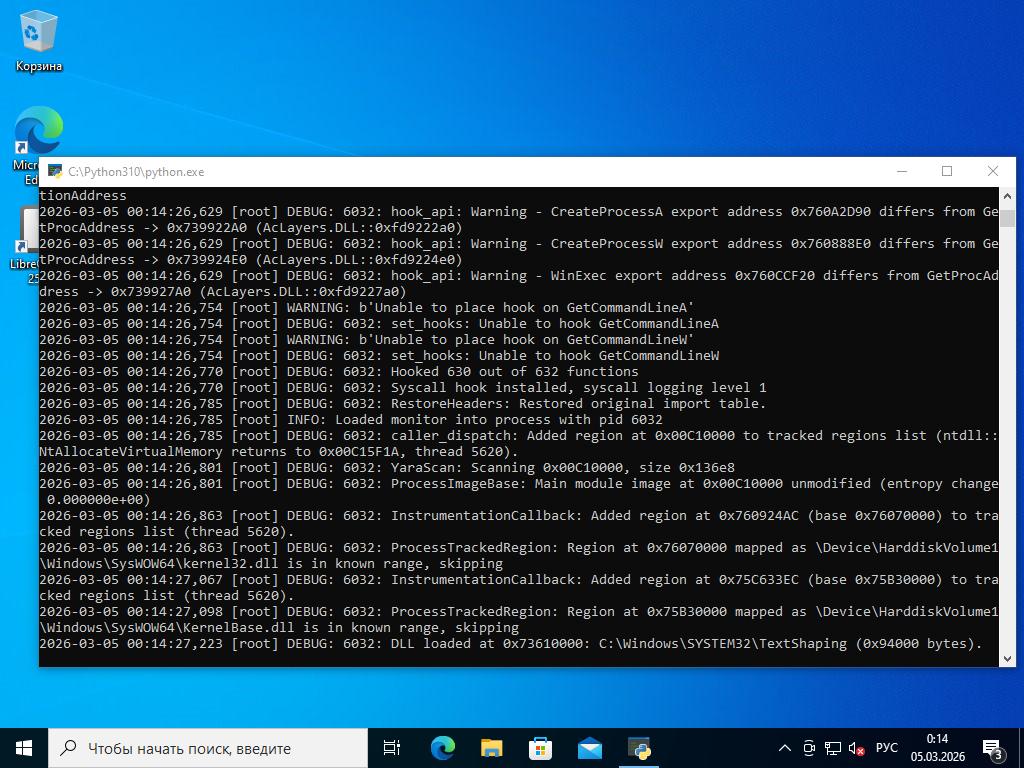The height and width of the screenshot is (768, 1024).
Task: Open python.exe window system menu icon
Action: click(x=54, y=172)
